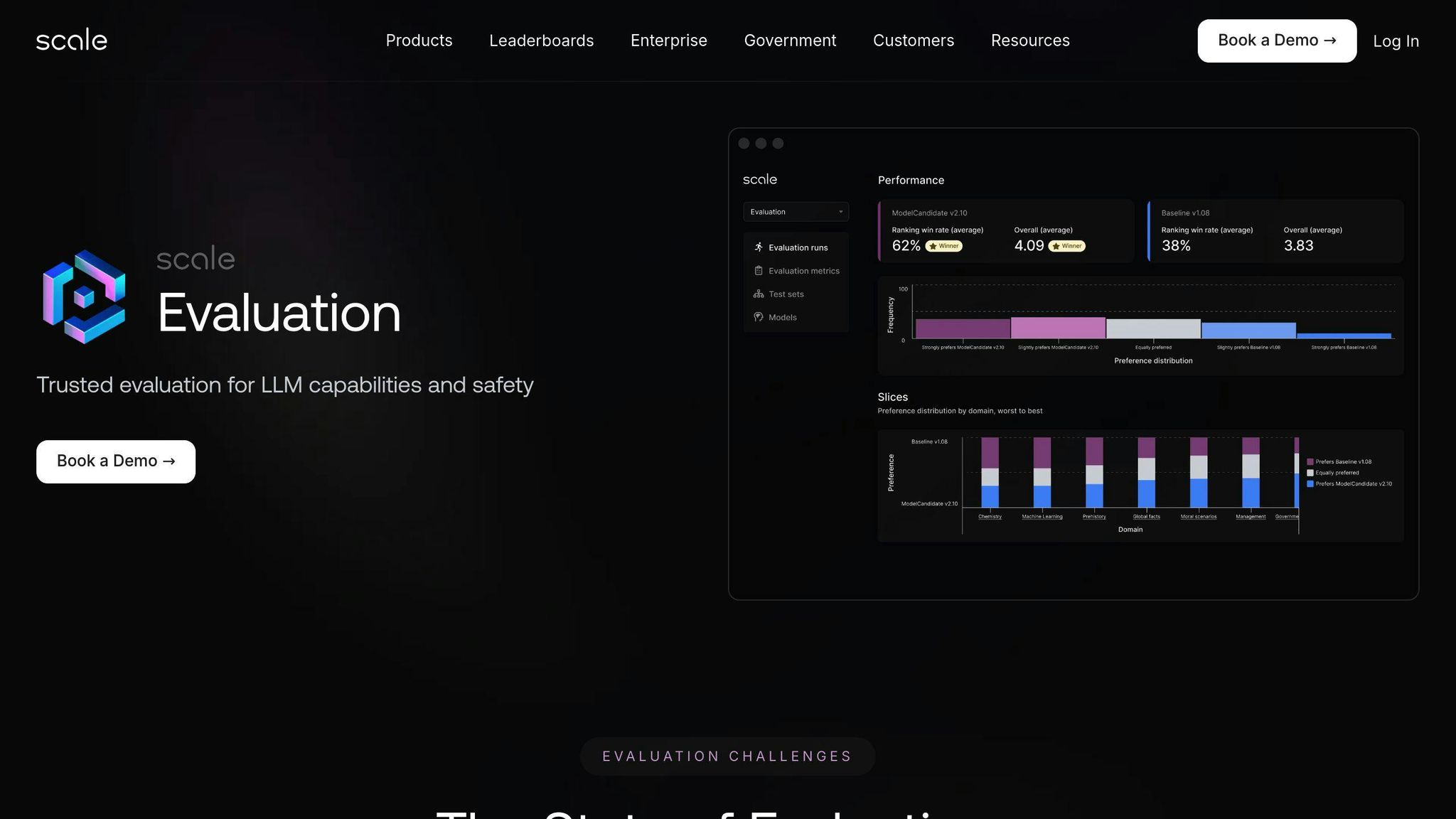The height and width of the screenshot is (819, 1456).
Task: Open the Customers nav item
Action: [914, 41]
